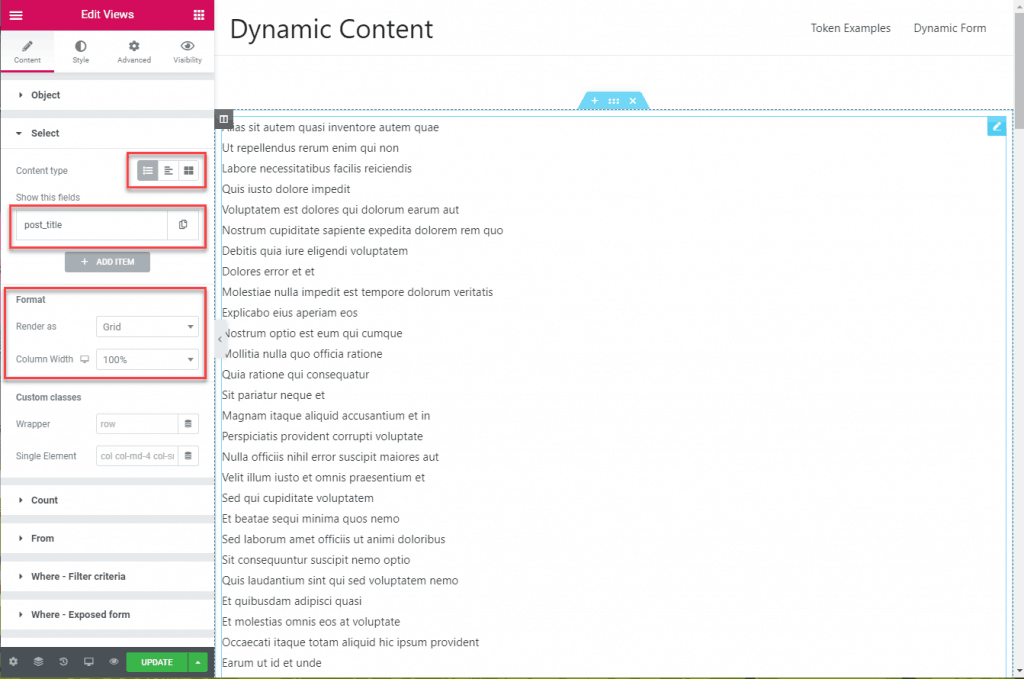Open revision history icon in footer
1024x679 pixels.
[63, 662]
